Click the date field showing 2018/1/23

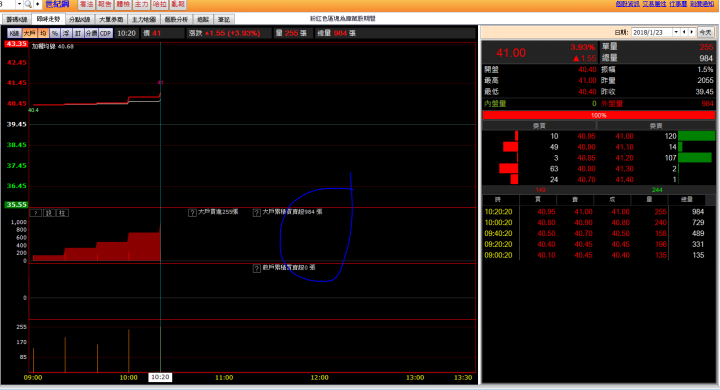(x=652, y=32)
